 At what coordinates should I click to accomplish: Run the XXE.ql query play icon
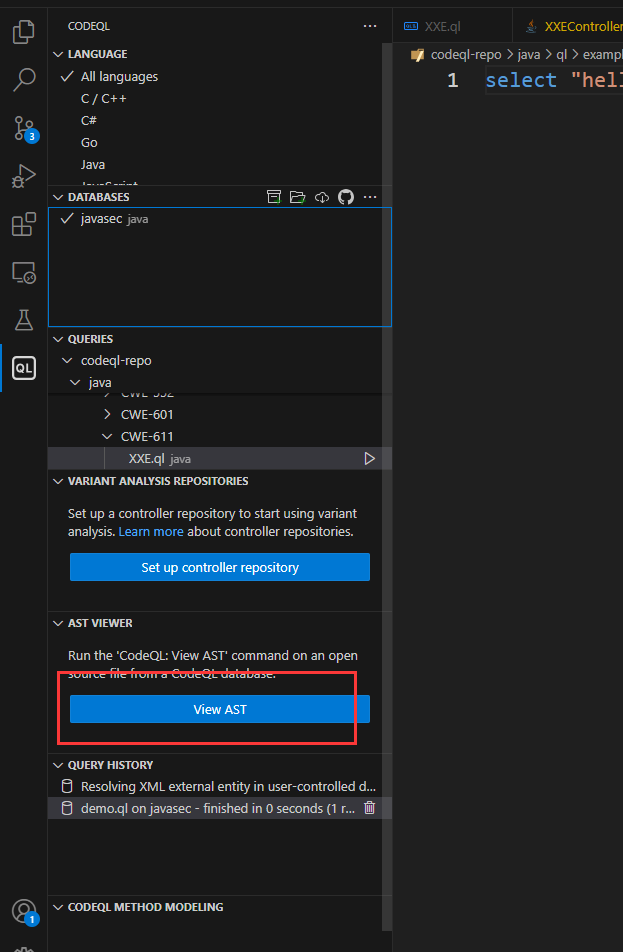pyautogui.click(x=369, y=458)
